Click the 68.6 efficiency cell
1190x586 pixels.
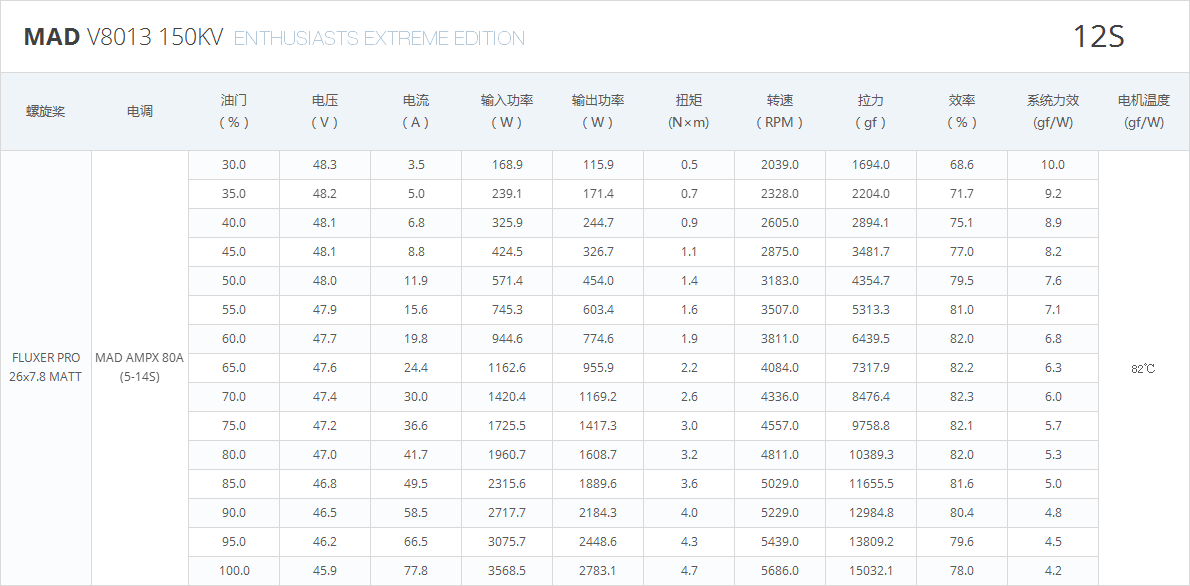(x=962, y=165)
